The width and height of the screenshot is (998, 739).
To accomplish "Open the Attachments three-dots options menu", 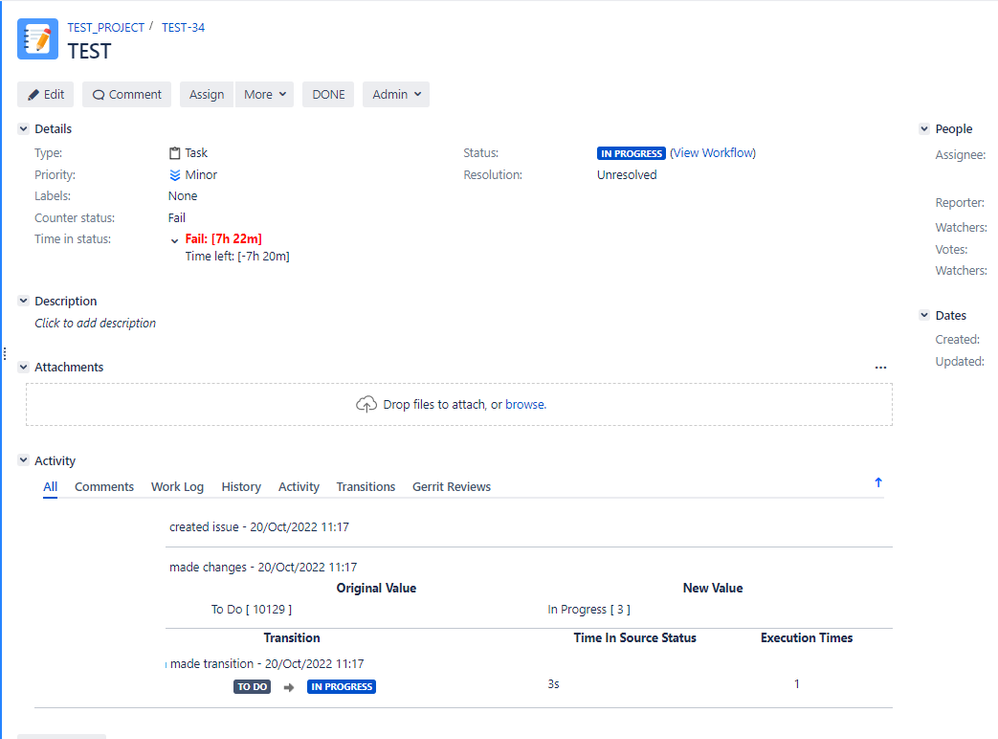I will (x=880, y=368).
